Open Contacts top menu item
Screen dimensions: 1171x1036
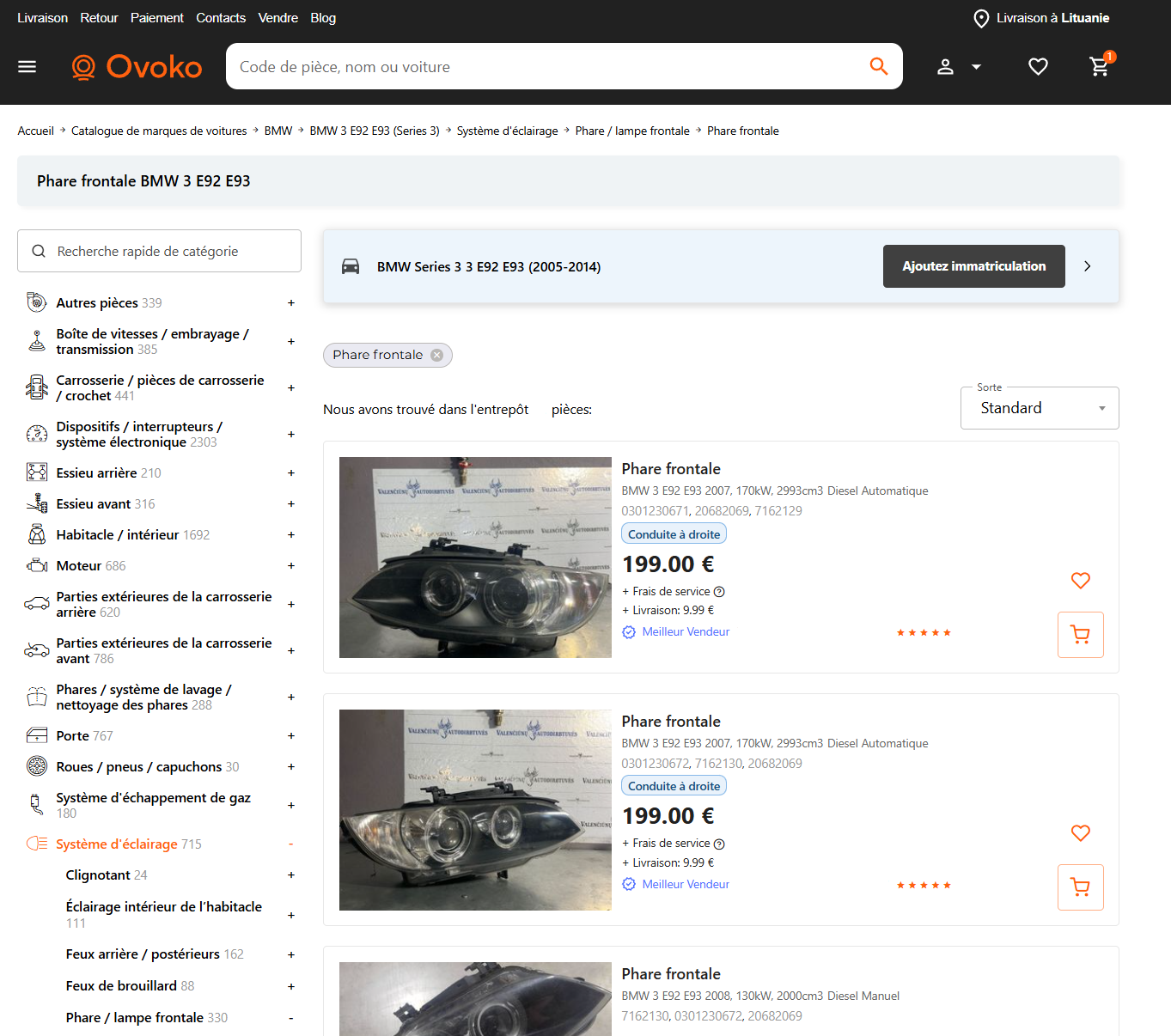tap(221, 18)
